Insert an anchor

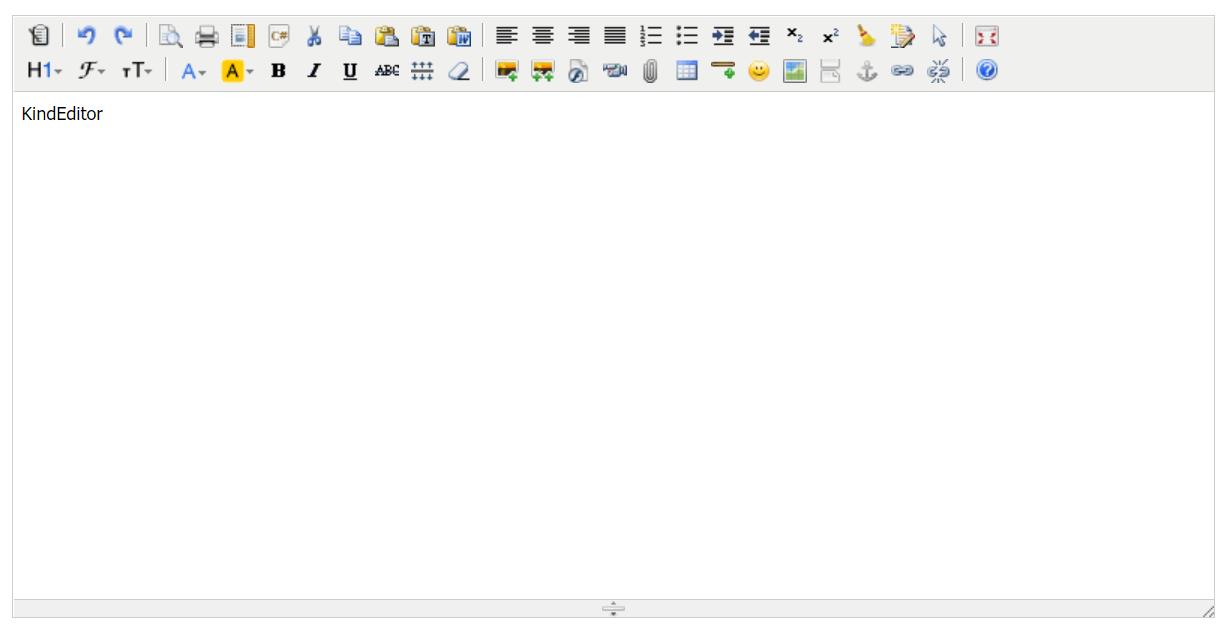pyautogui.click(x=865, y=71)
